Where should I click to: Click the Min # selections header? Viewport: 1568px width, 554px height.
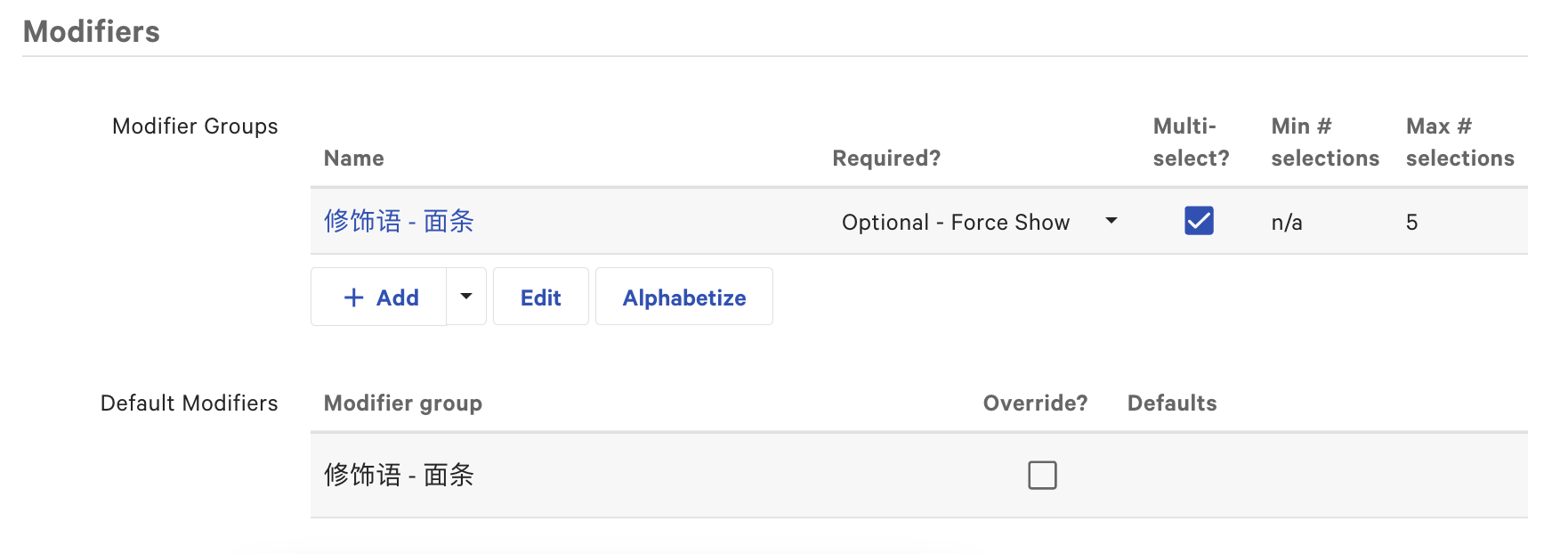click(x=1324, y=143)
